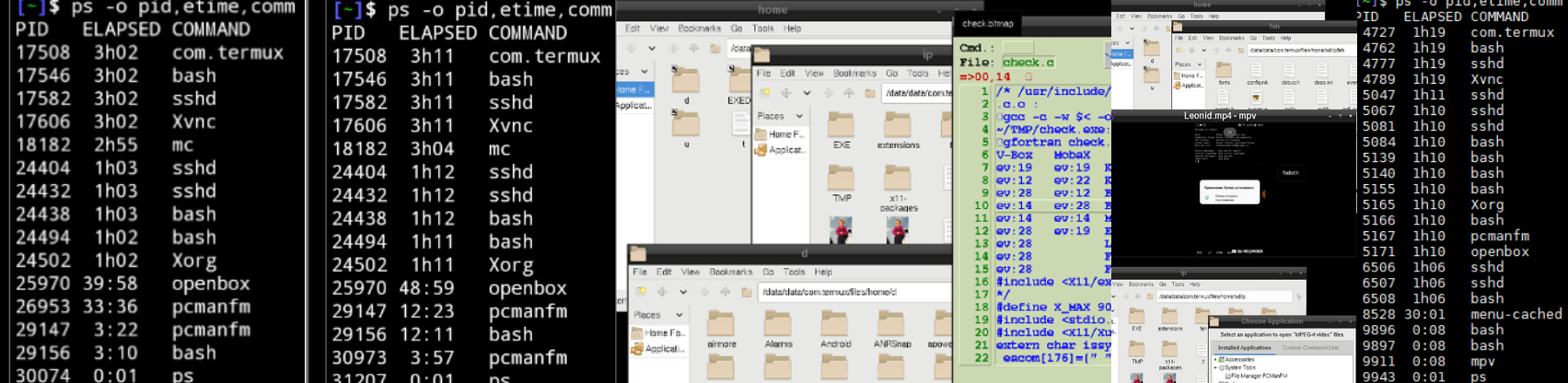Expand the Accessories category in Choose Application

(x=1216, y=359)
